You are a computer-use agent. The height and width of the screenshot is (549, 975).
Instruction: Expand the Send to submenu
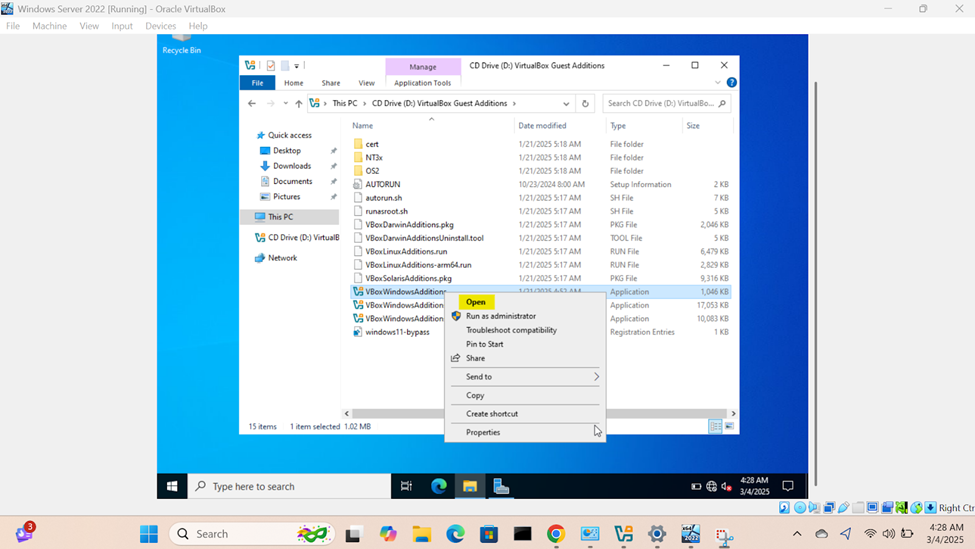(x=525, y=377)
